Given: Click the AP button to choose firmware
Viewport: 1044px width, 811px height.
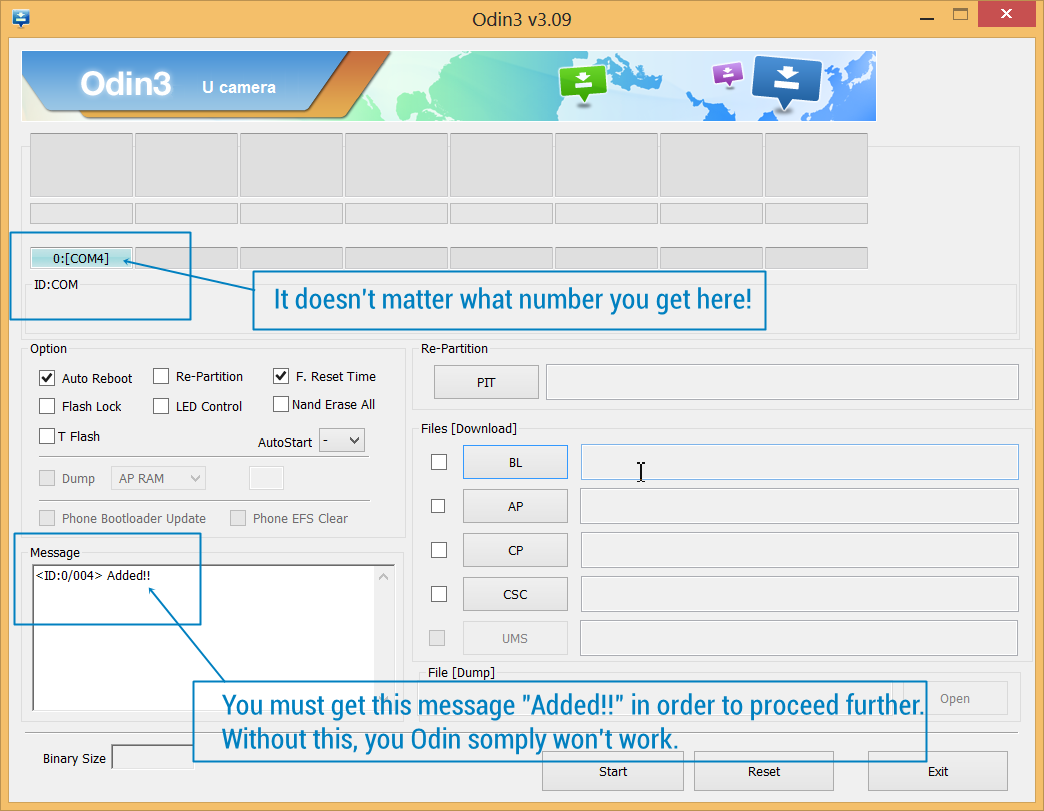Looking at the screenshot, I should coord(515,506).
